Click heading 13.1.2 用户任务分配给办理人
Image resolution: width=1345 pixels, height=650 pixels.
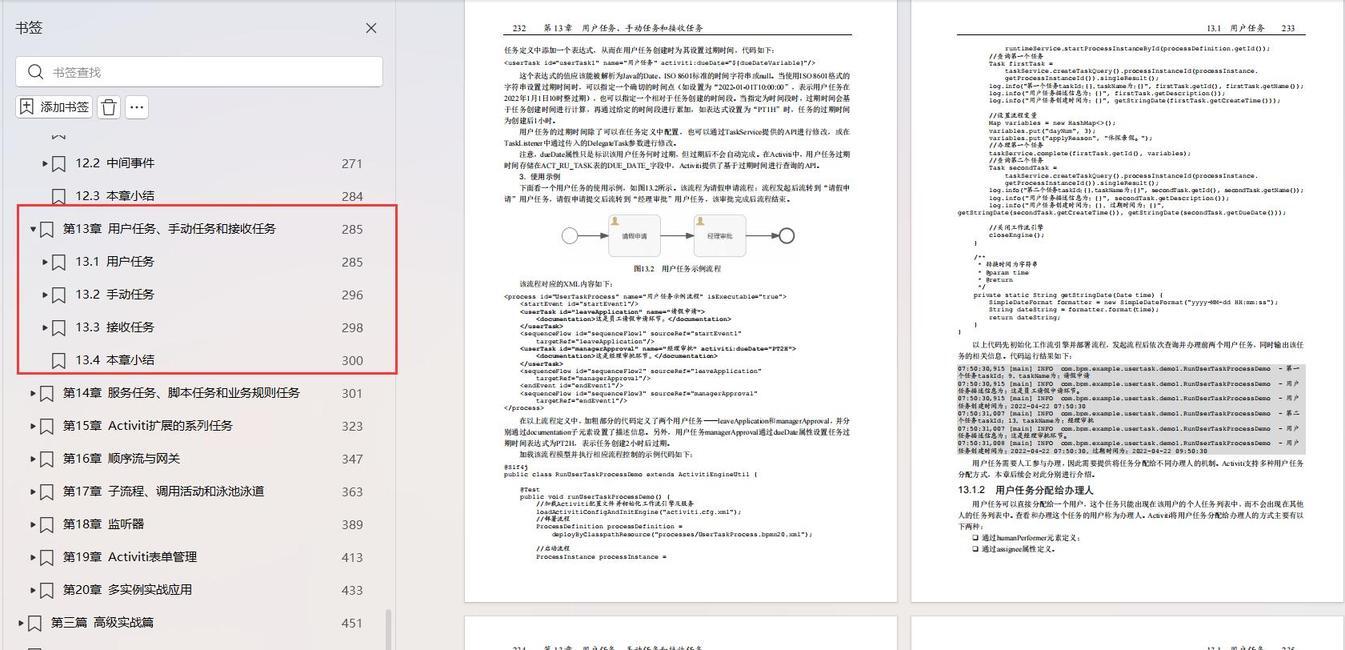[x=1026, y=490]
